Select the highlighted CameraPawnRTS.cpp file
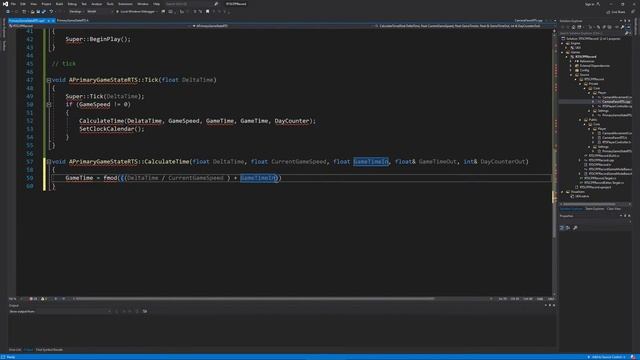 click(x=616, y=102)
